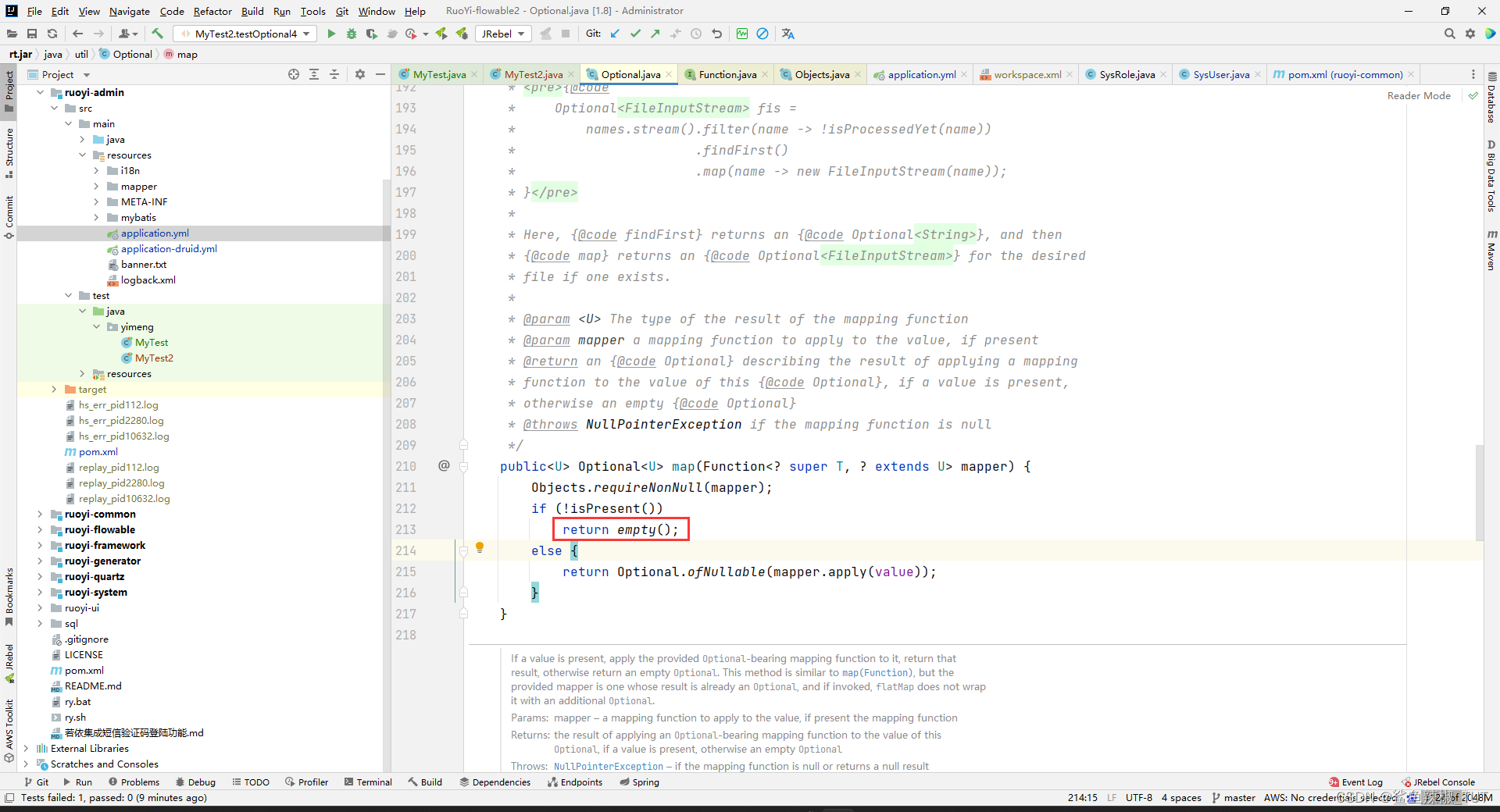Image resolution: width=1500 pixels, height=812 pixels.
Task: Open the Event Log
Action: [x=1355, y=782]
